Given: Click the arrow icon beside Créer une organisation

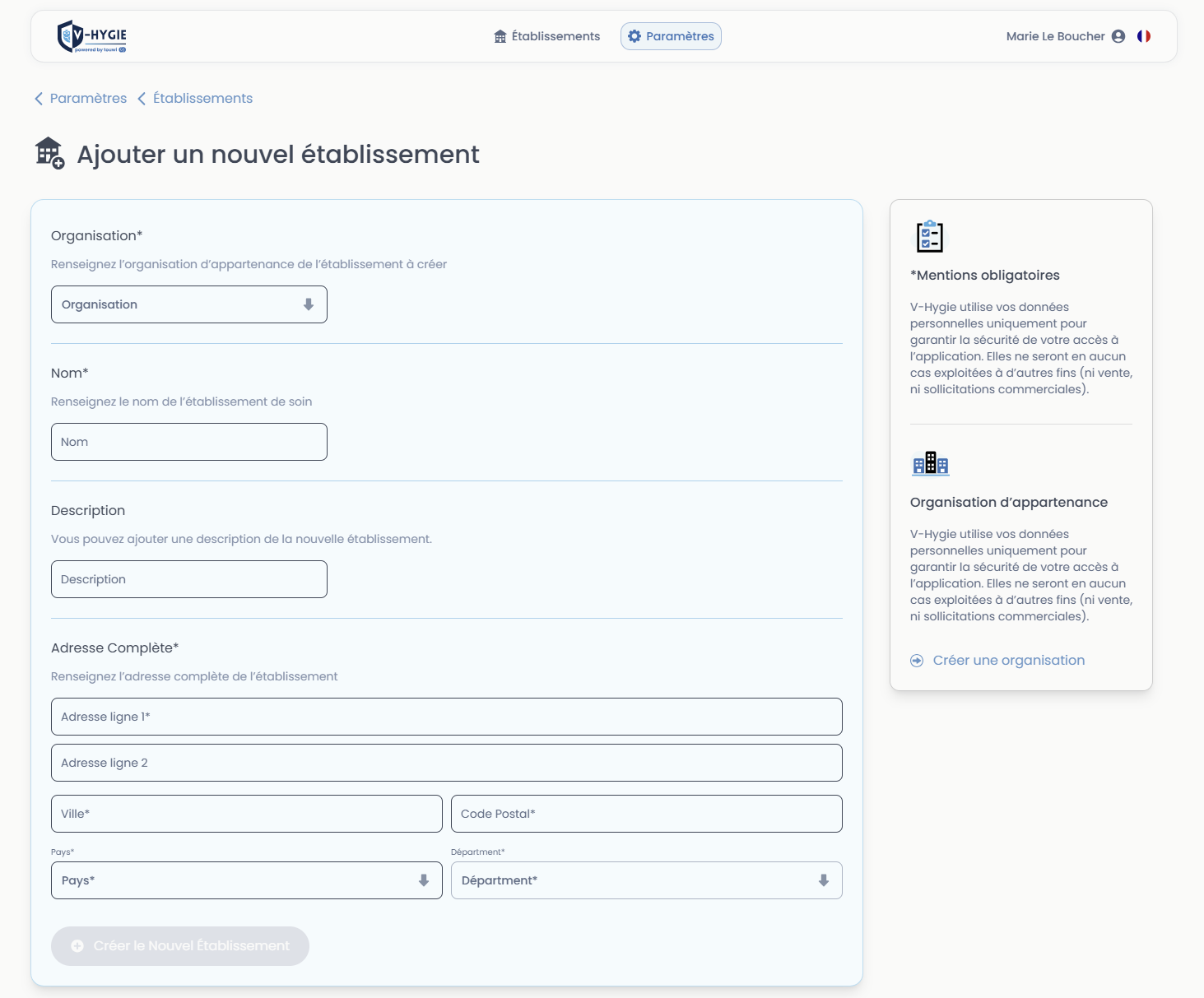Looking at the screenshot, I should pos(917,661).
